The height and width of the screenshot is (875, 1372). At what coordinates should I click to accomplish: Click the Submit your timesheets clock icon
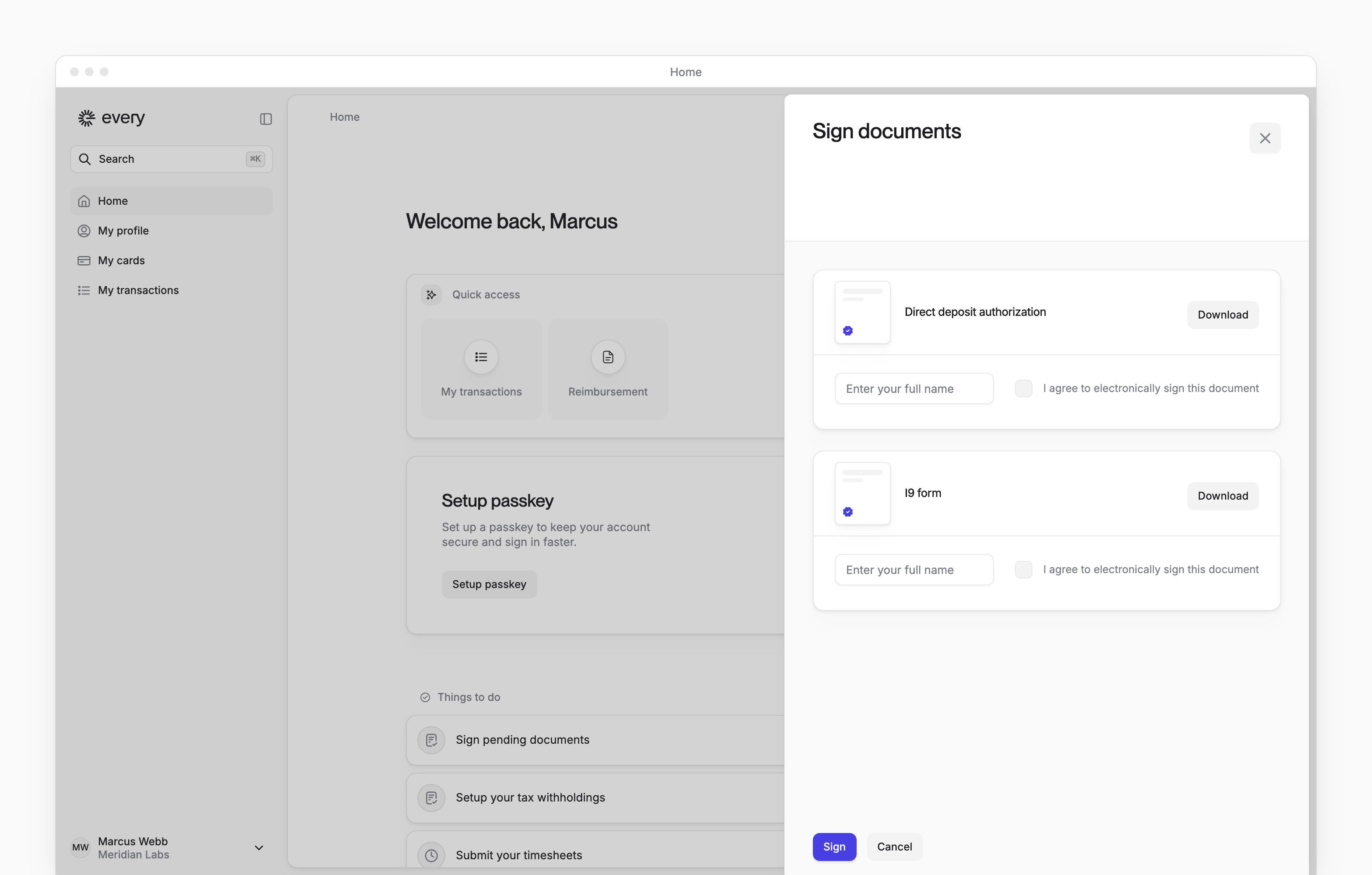[431, 855]
